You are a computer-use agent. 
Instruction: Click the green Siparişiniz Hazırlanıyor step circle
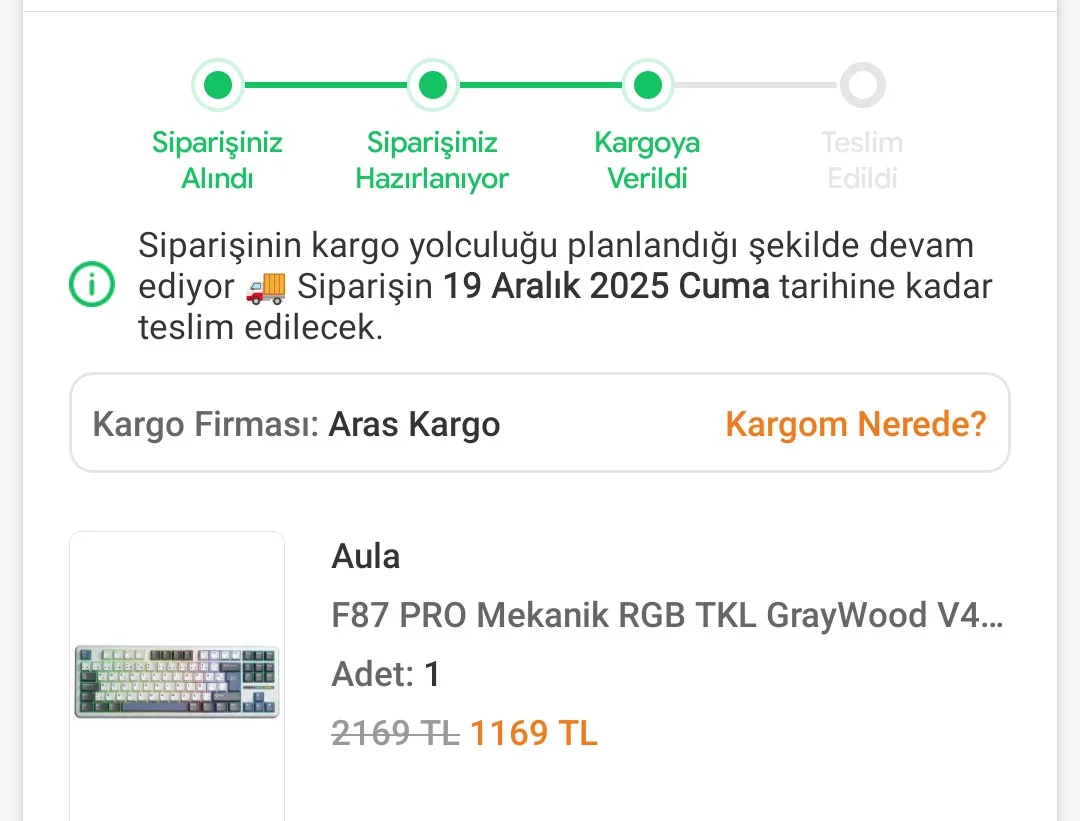(x=432, y=85)
